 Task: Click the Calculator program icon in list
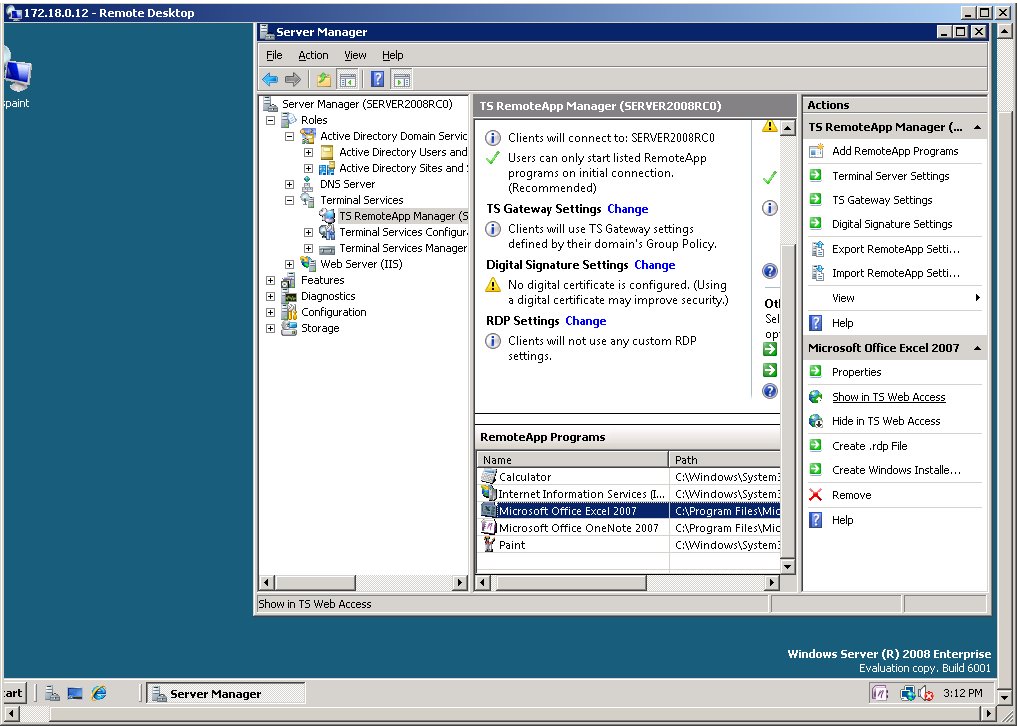point(488,477)
